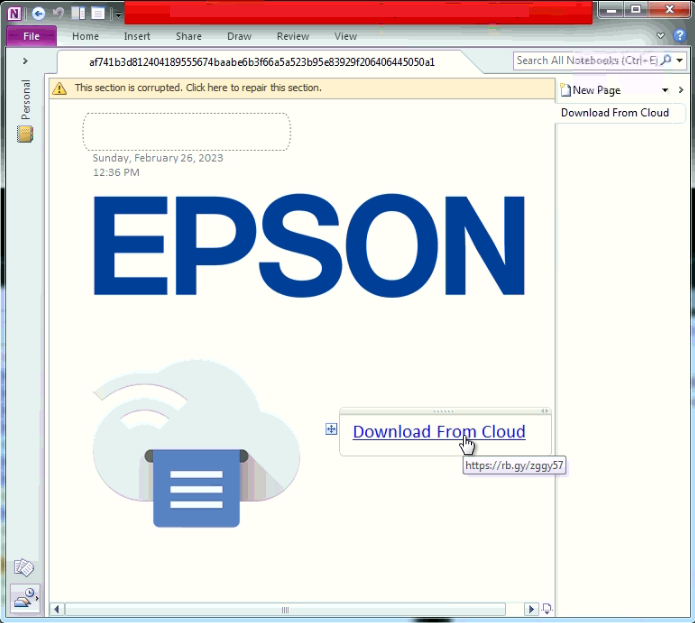Click the warning triangle icon
The height and width of the screenshot is (623, 695).
59,89
